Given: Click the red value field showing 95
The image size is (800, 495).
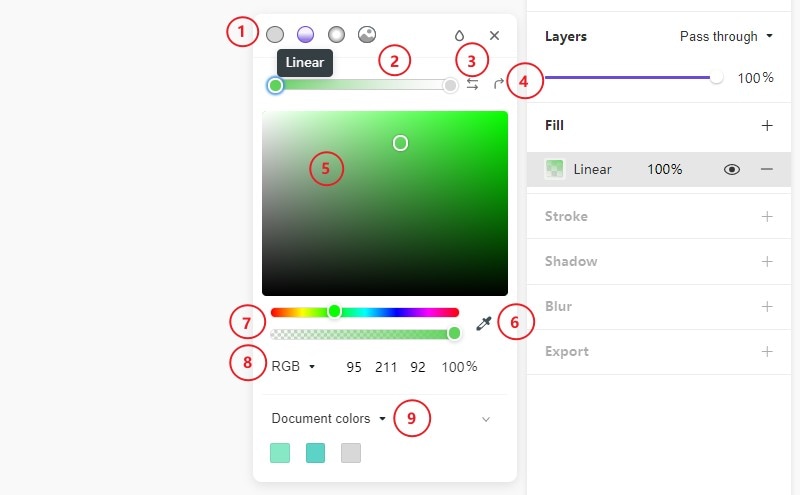Looking at the screenshot, I should coord(354,367).
